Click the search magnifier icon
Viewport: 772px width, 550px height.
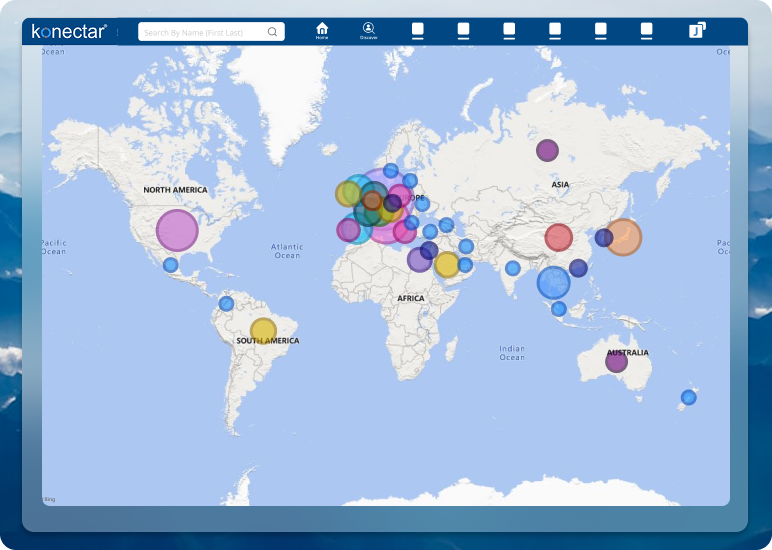pyautogui.click(x=272, y=32)
